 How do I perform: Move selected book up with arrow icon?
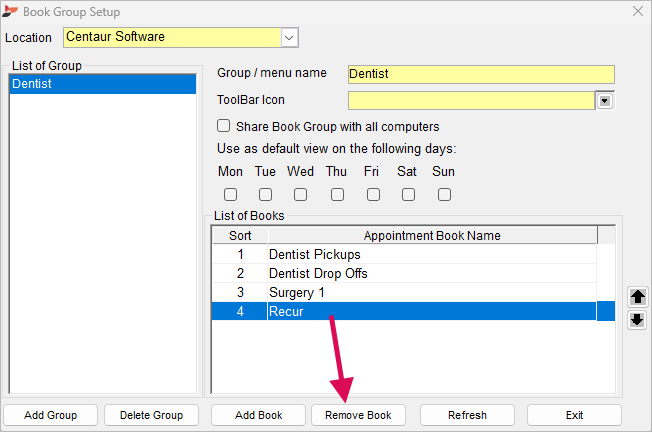[x=637, y=297]
